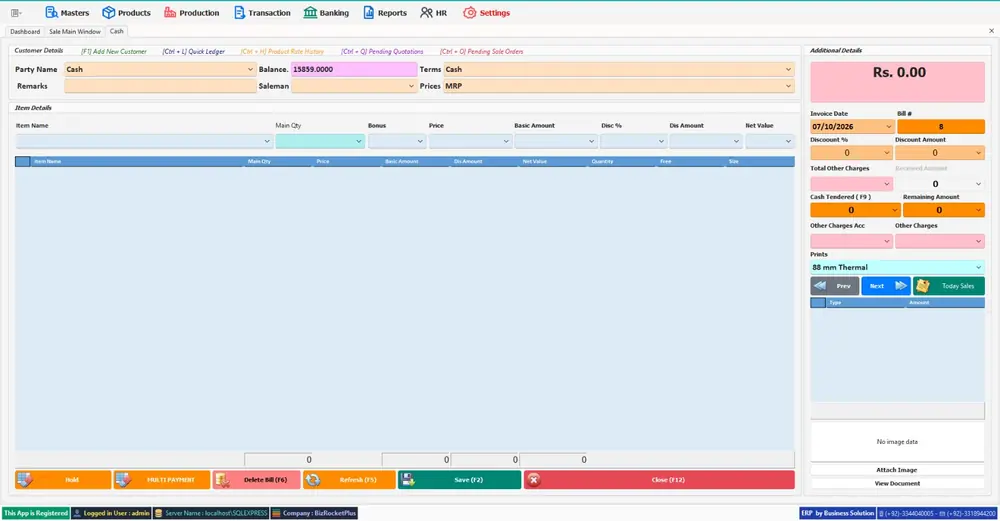1000x521 pixels.
Task: Switch to the Sale Main Window tab
Action: click(x=75, y=31)
